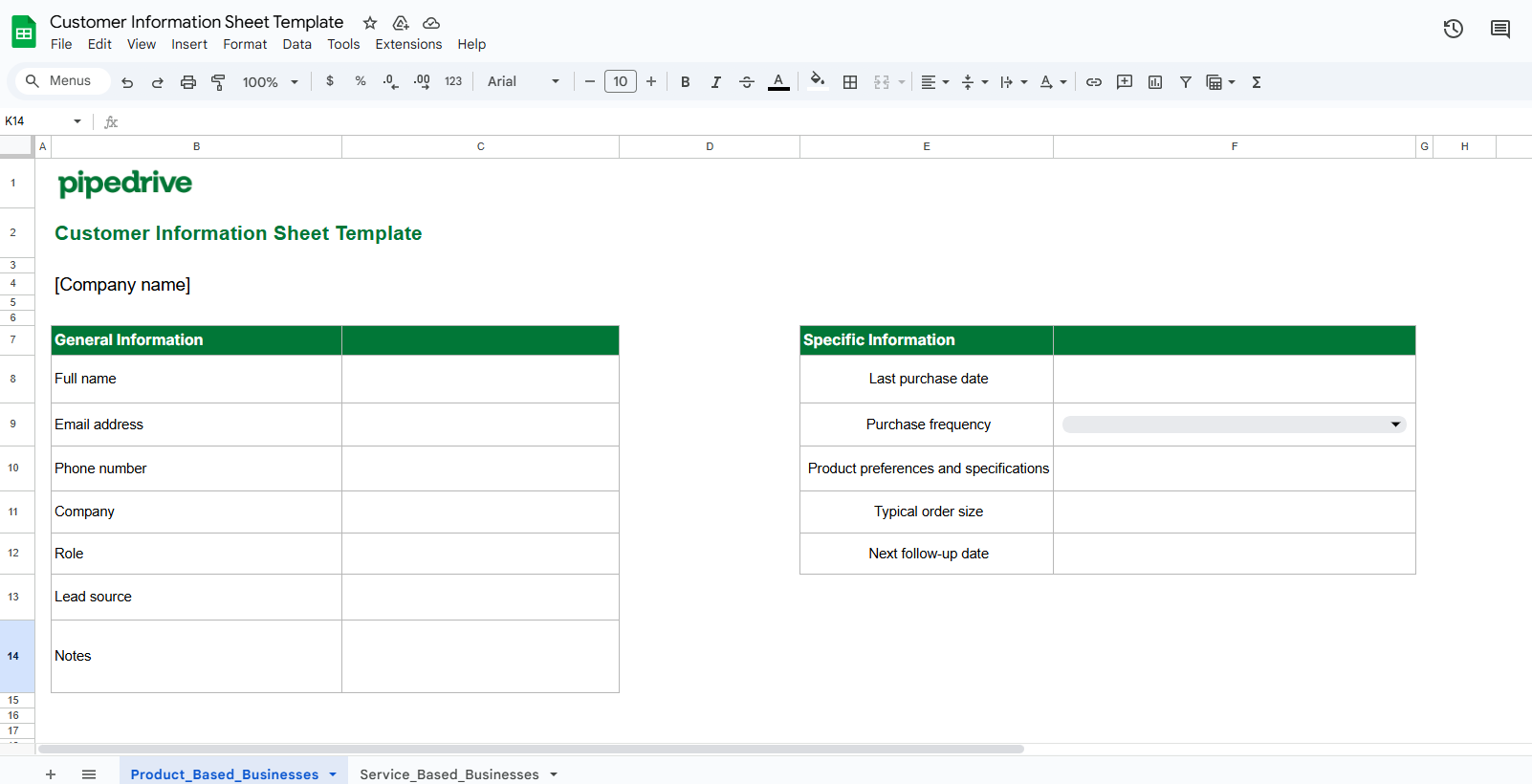Open Product_Based_Businesses tab options arrow
This screenshot has height=784, width=1532.
(333, 774)
